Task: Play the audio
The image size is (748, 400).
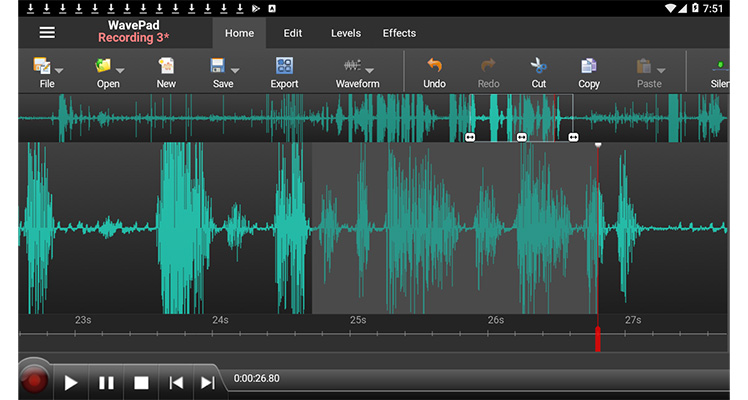Action: [x=71, y=383]
